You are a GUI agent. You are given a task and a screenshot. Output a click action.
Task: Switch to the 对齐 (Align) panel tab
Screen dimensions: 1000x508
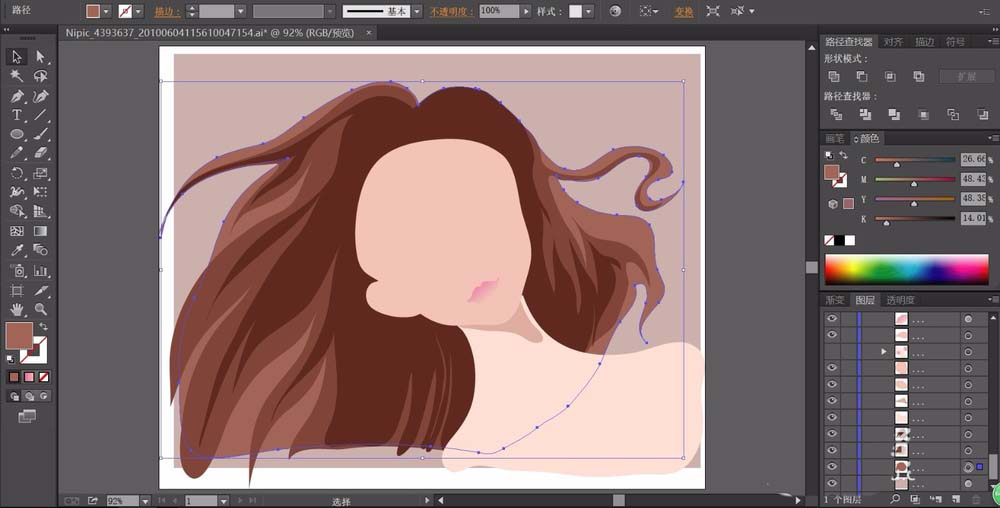893,42
